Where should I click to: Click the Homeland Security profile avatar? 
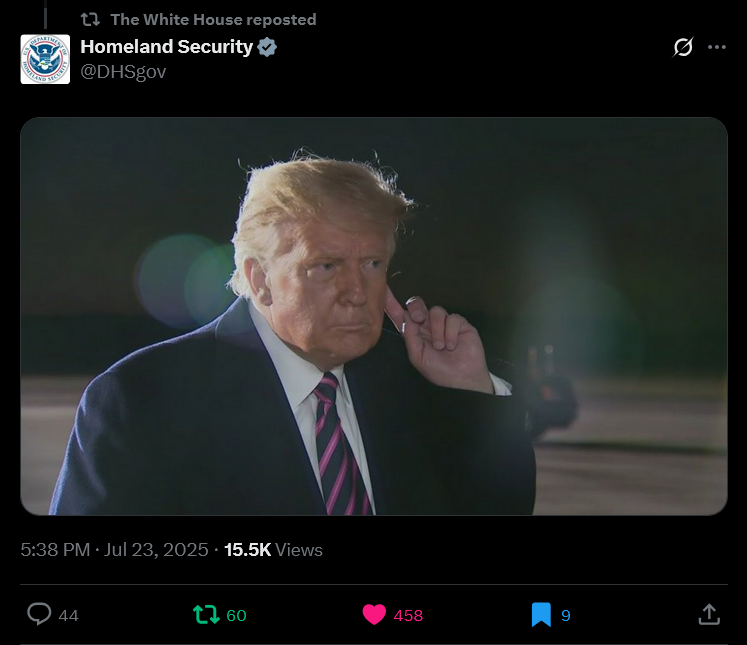point(45,59)
